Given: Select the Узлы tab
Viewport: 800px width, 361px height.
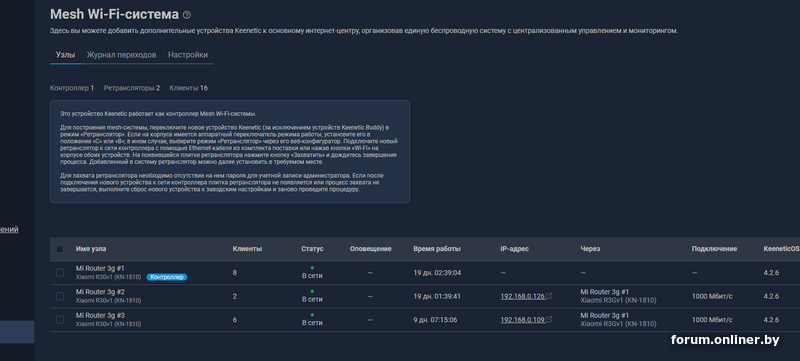Looking at the screenshot, I should 65,55.
